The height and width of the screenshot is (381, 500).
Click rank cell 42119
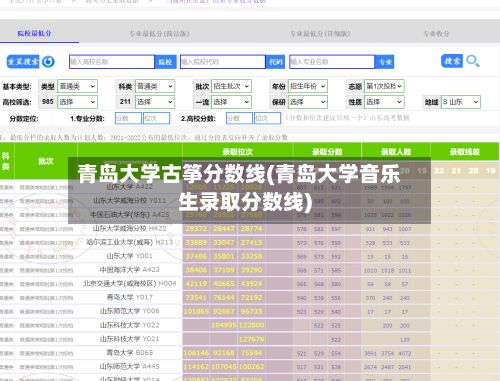tap(196, 284)
